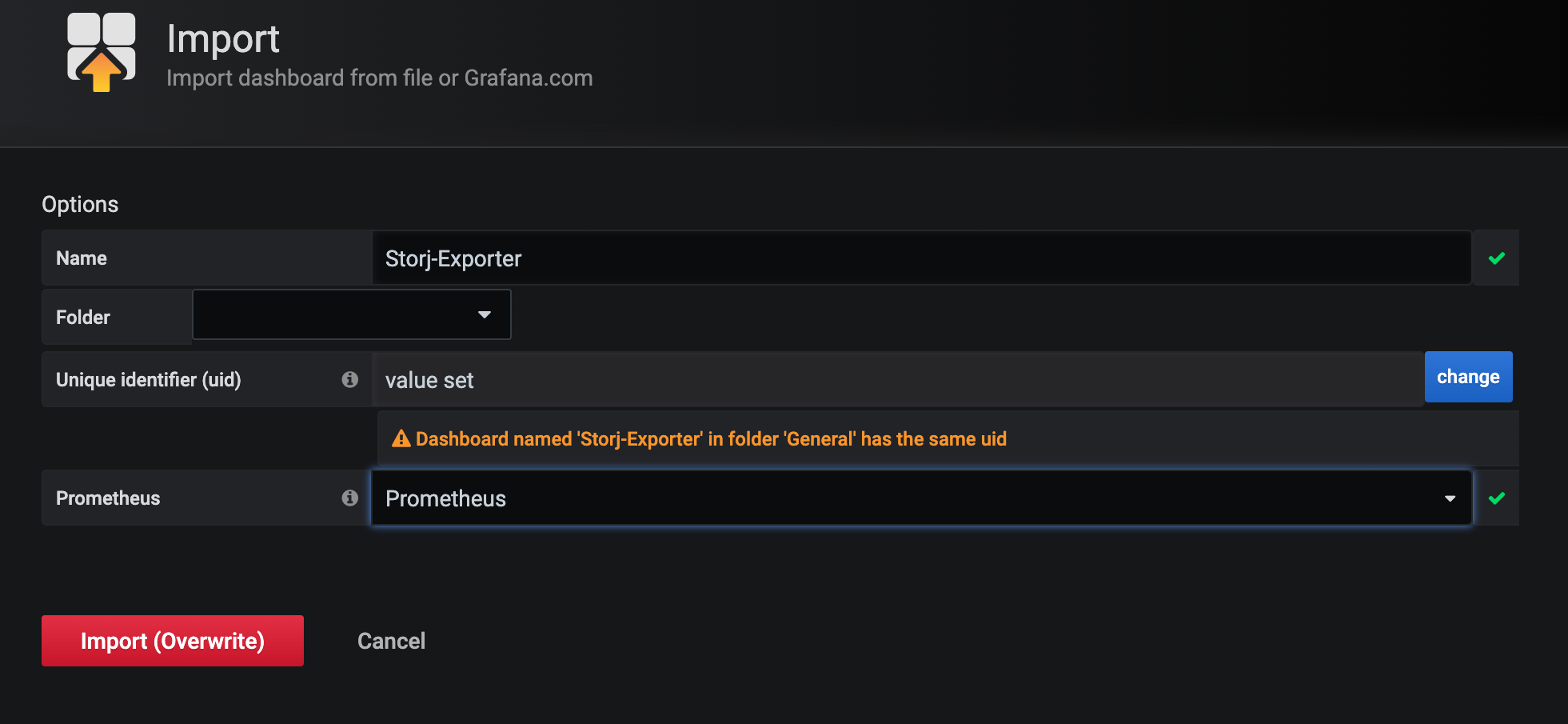
Task: Click the Folder label
Action: coord(82,318)
